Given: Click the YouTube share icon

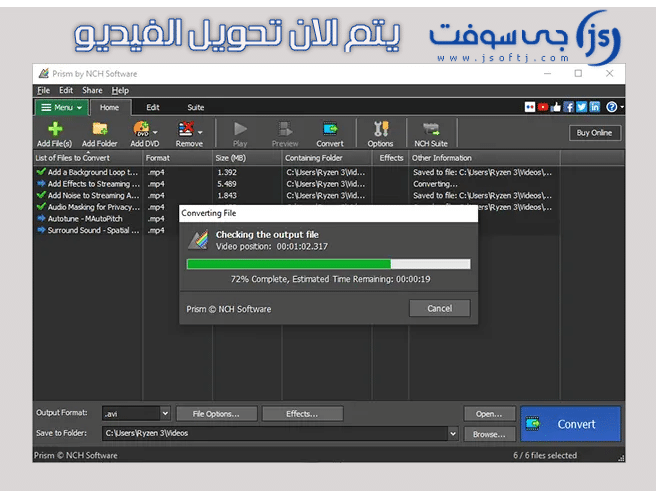Looking at the screenshot, I should point(543,107).
